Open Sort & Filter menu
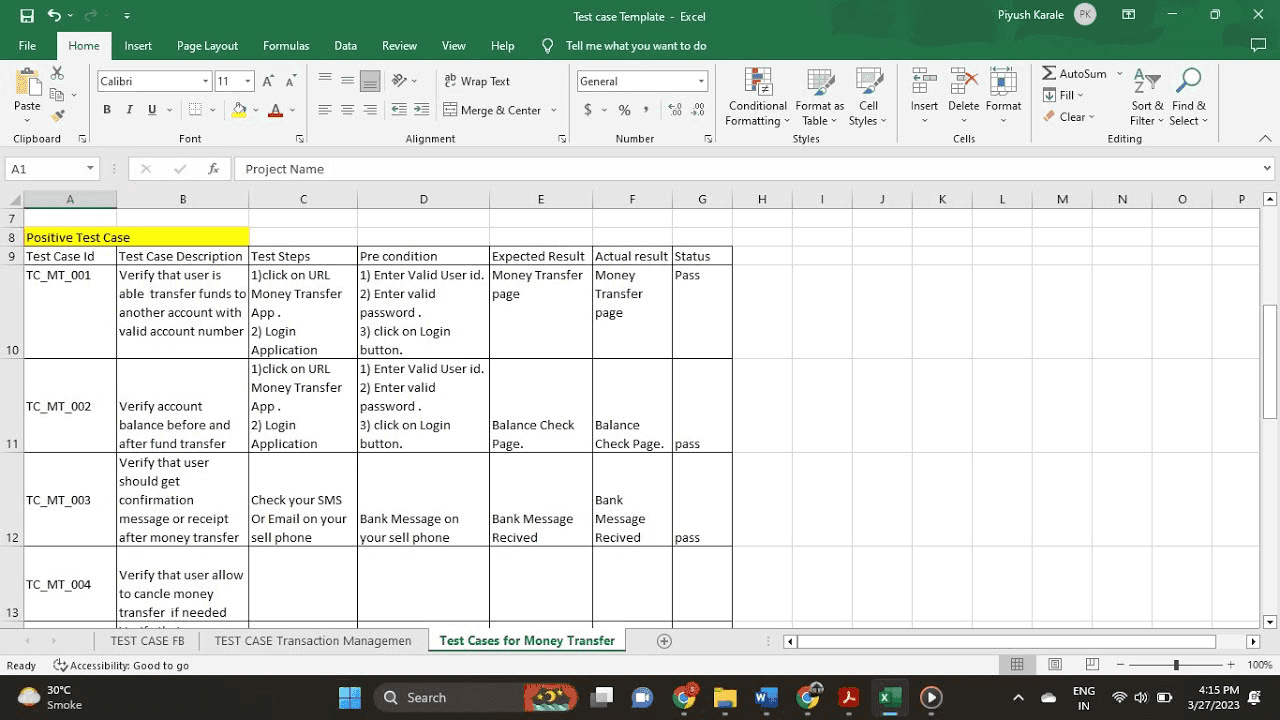The width and height of the screenshot is (1280, 720). click(x=1147, y=97)
